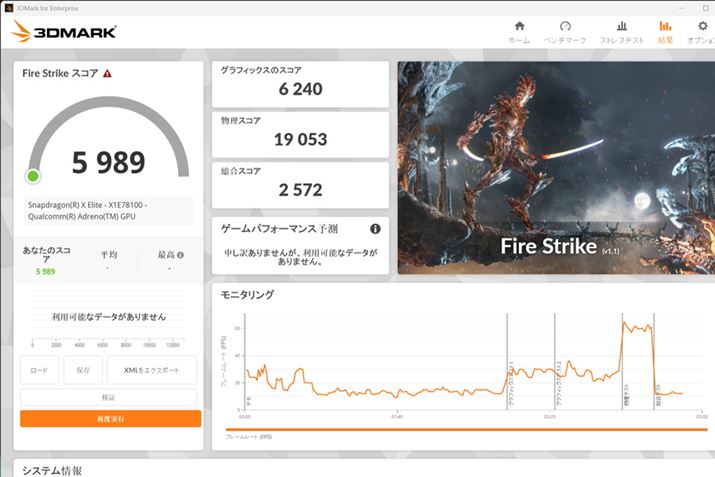Click the Validate (検証) button

pos(109,397)
